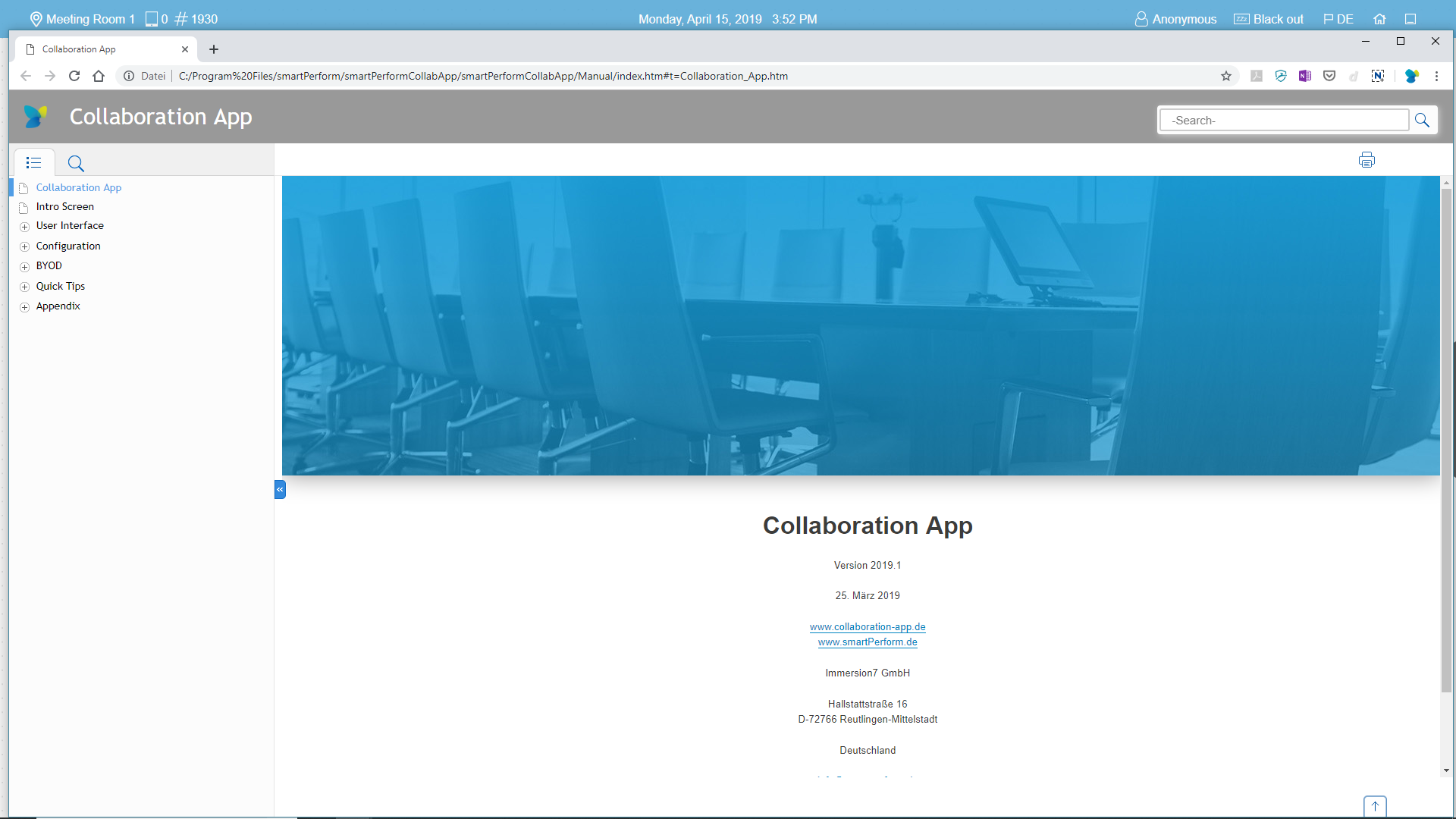The height and width of the screenshot is (819, 1456).
Task: Open the OneNote web clipper extension
Action: coord(1305,76)
